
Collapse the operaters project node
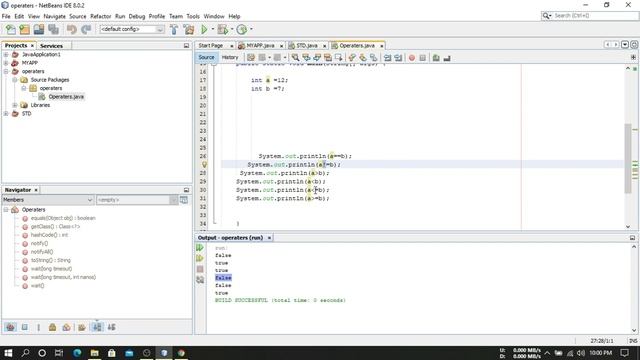click(6, 71)
